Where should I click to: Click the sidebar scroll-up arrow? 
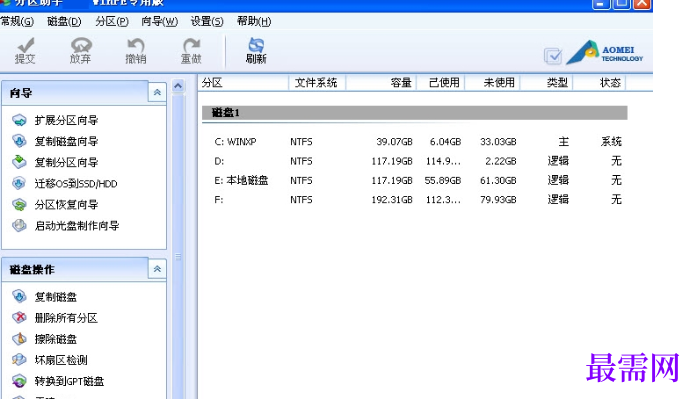pos(178,86)
